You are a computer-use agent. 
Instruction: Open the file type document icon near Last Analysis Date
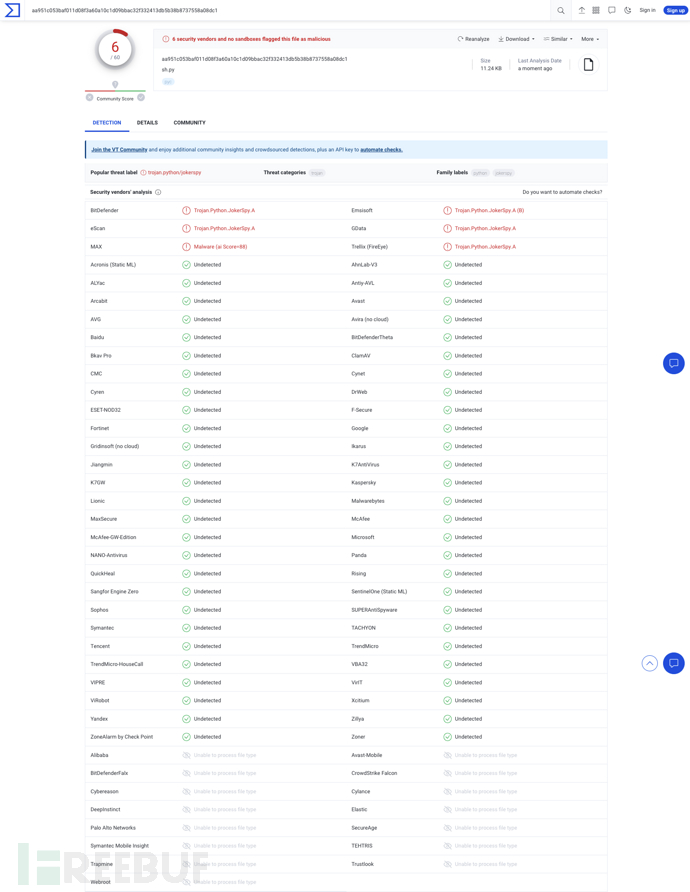click(x=589, y=64)
